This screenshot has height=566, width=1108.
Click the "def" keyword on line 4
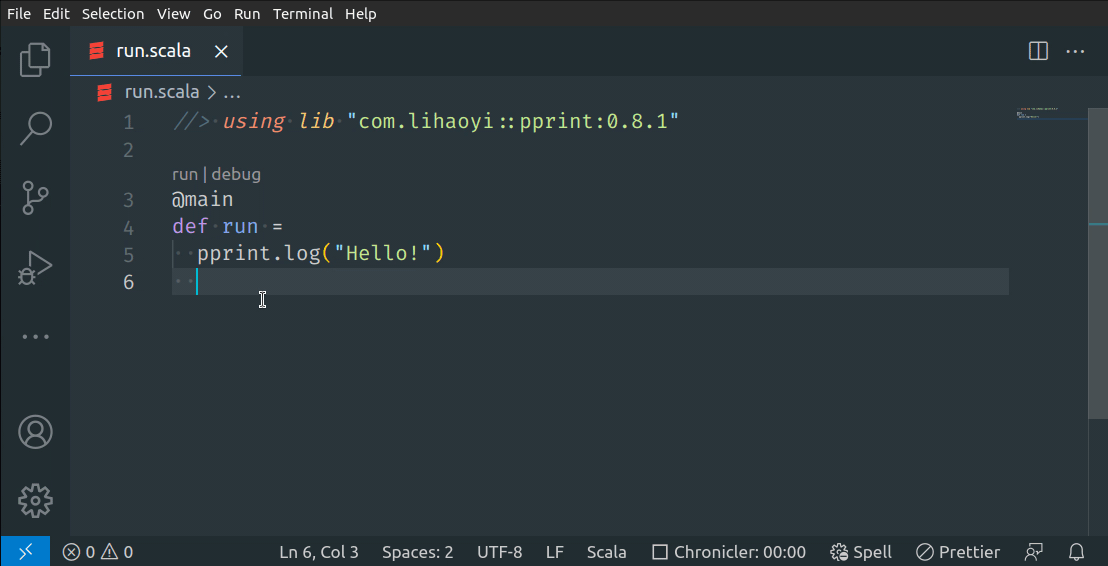click(190, 228)
